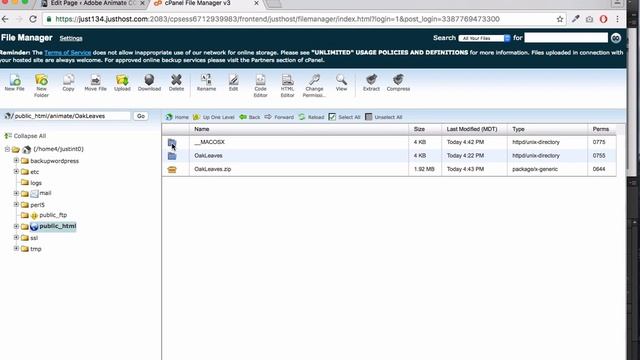Open the HTML Editor tool
Viewport: 640px width, 360px height.
click(x=287, y=86)
